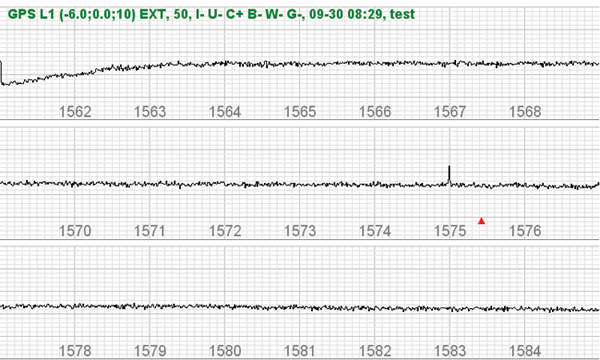
Task: Click the red triangle event marker
Action: pyautogui.click(x=481, y=221)
